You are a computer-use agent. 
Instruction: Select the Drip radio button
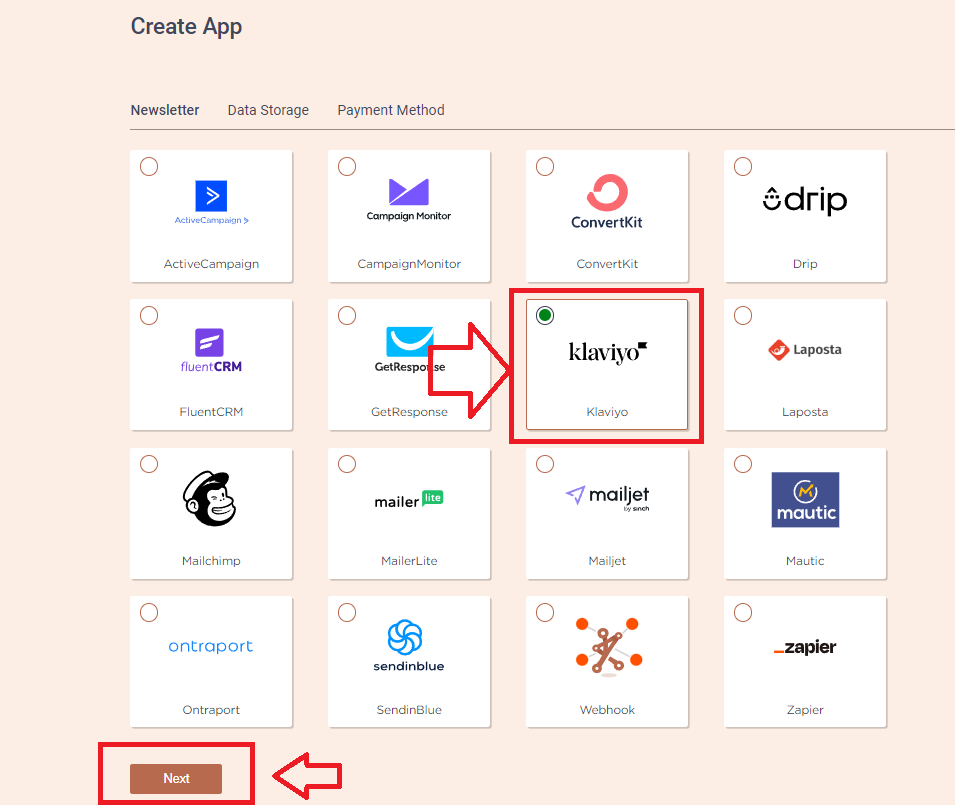click(743, 166)
